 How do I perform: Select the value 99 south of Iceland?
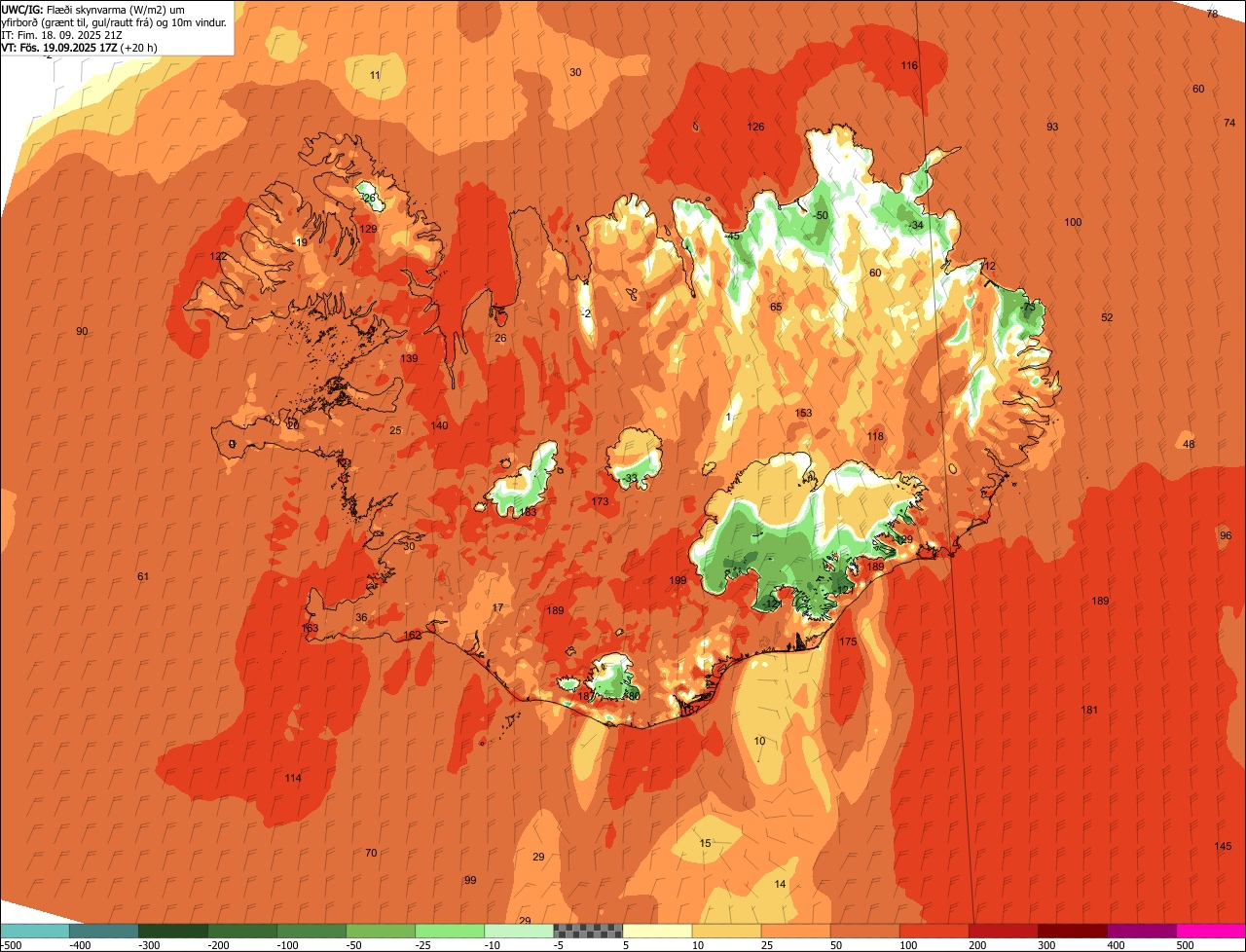coord(470,881)
